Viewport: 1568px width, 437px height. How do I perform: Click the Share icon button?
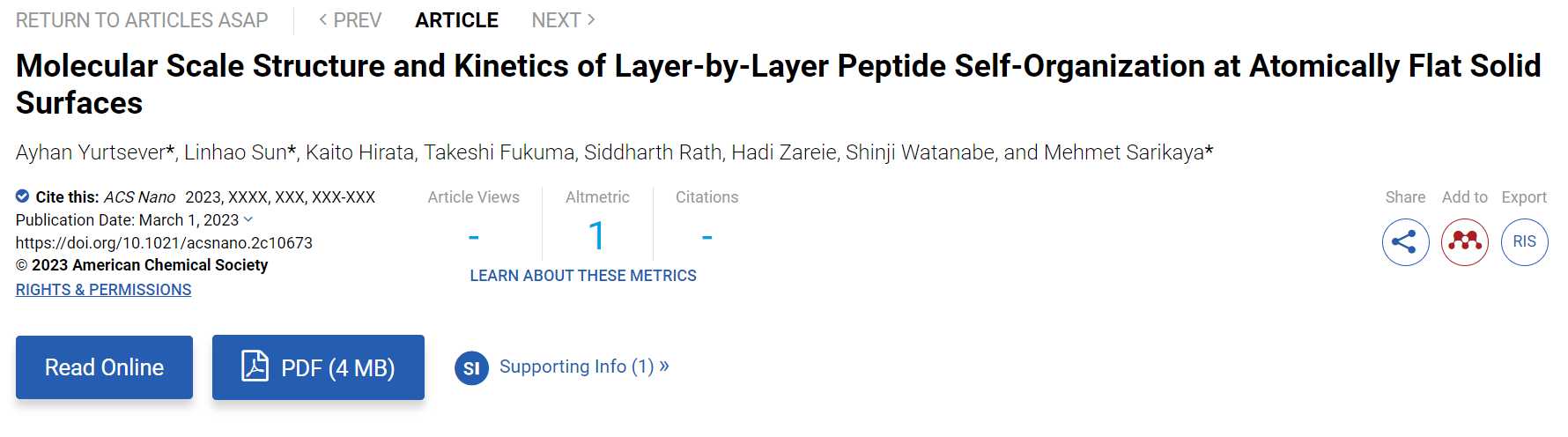1405,241
